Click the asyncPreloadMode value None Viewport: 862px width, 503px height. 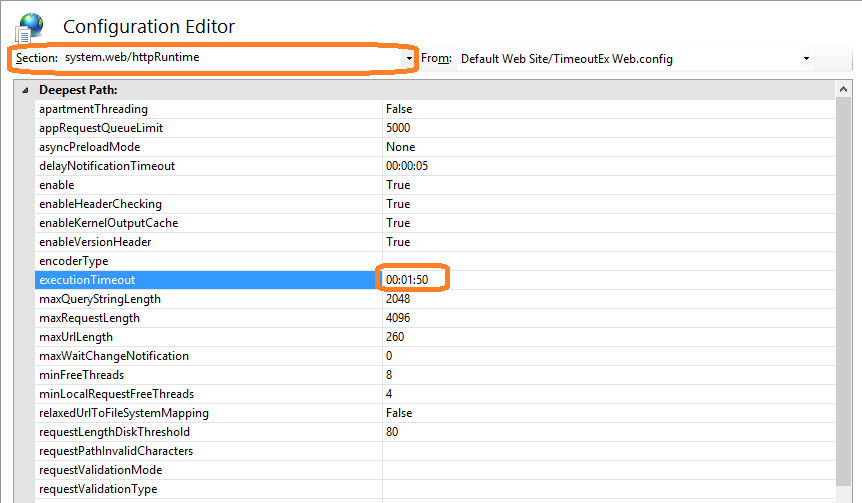point(400,147)
